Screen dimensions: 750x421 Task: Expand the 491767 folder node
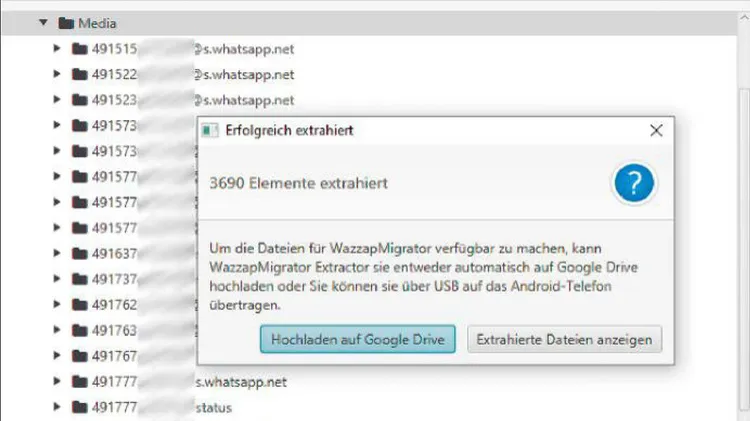tap(57, 355)
